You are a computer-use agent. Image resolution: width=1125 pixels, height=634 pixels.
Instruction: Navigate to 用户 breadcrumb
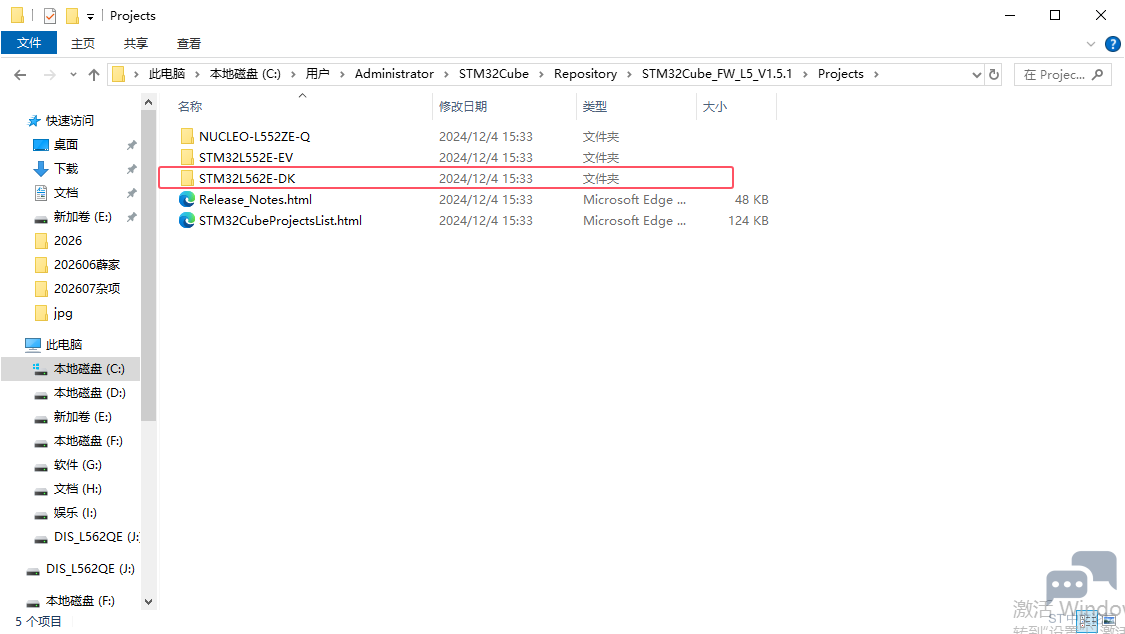pos(317,74)
